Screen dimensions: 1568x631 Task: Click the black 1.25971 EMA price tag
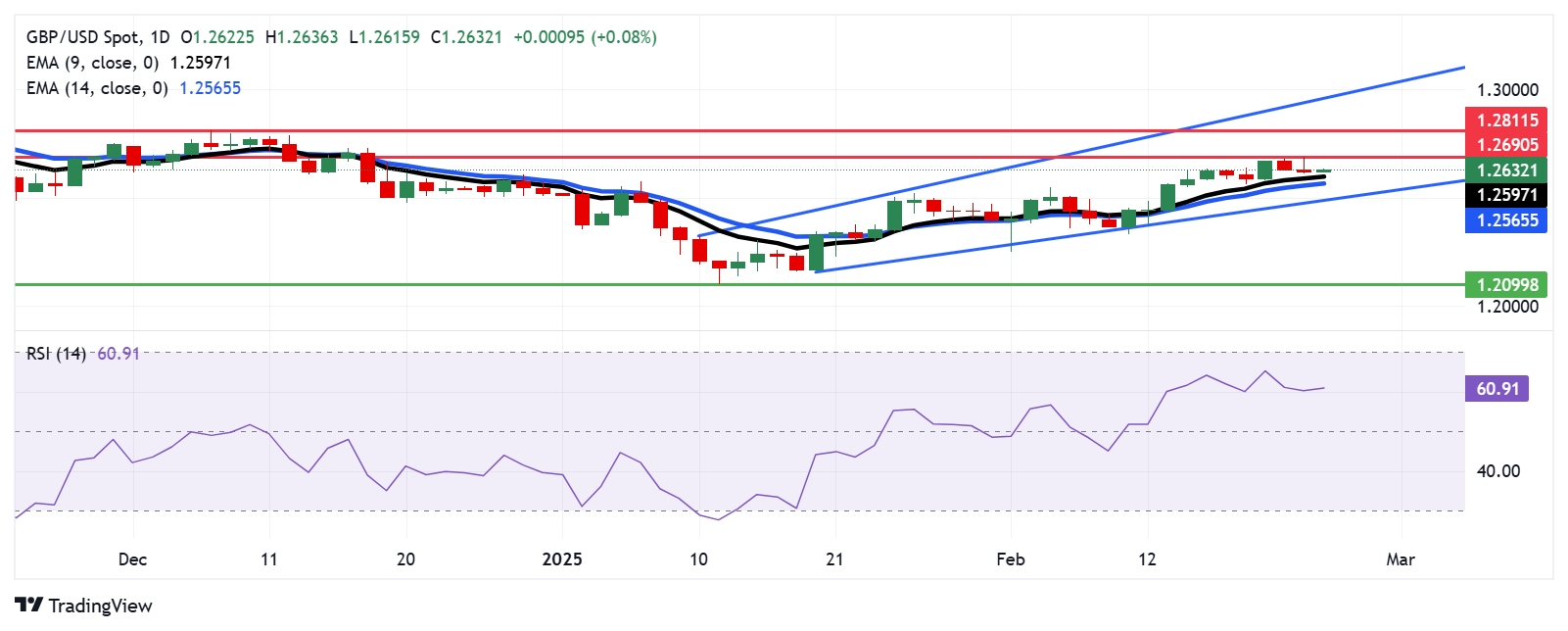click(1507, 195)
